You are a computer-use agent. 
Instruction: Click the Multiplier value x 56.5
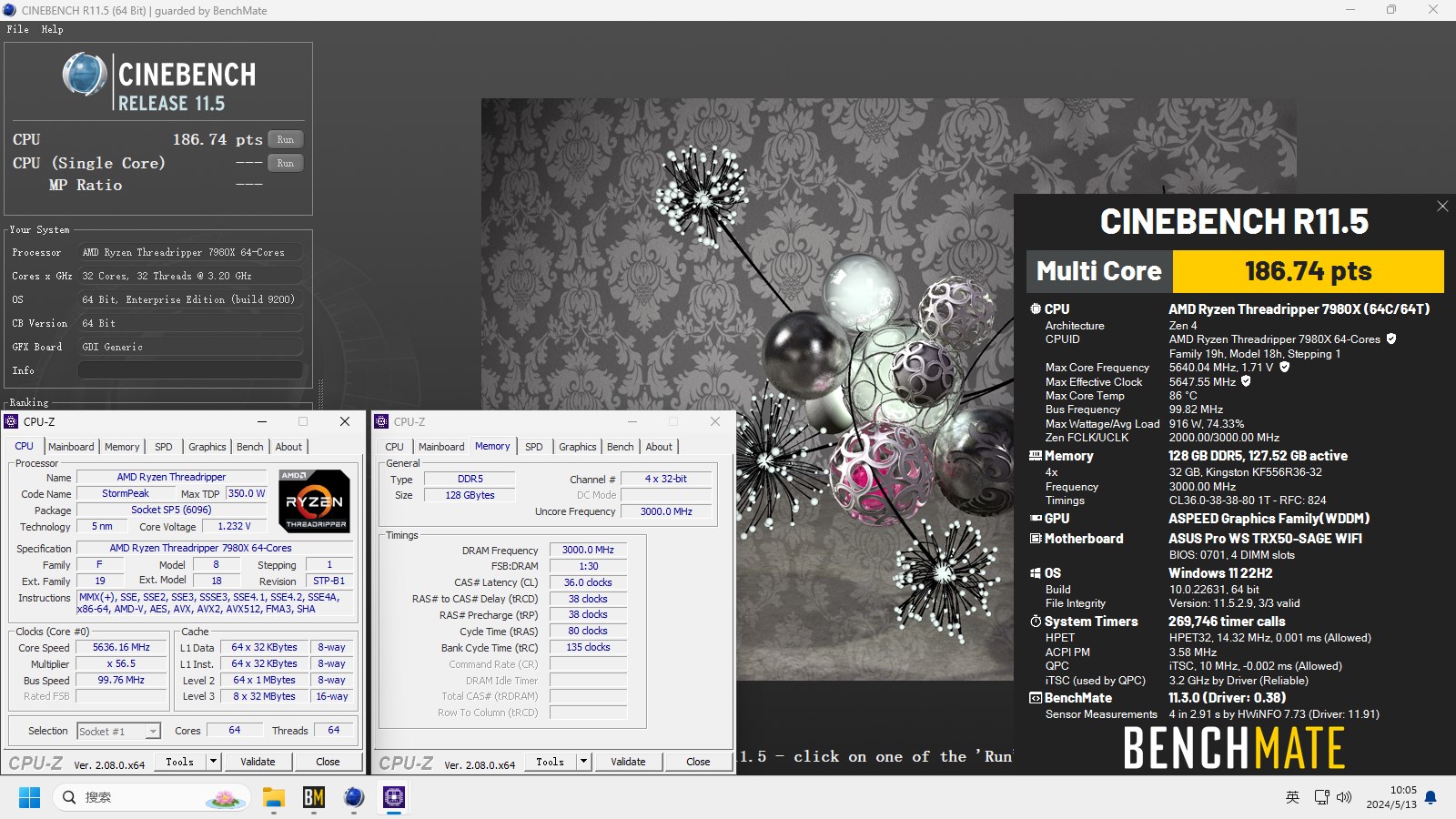click(x=121, y=664)
